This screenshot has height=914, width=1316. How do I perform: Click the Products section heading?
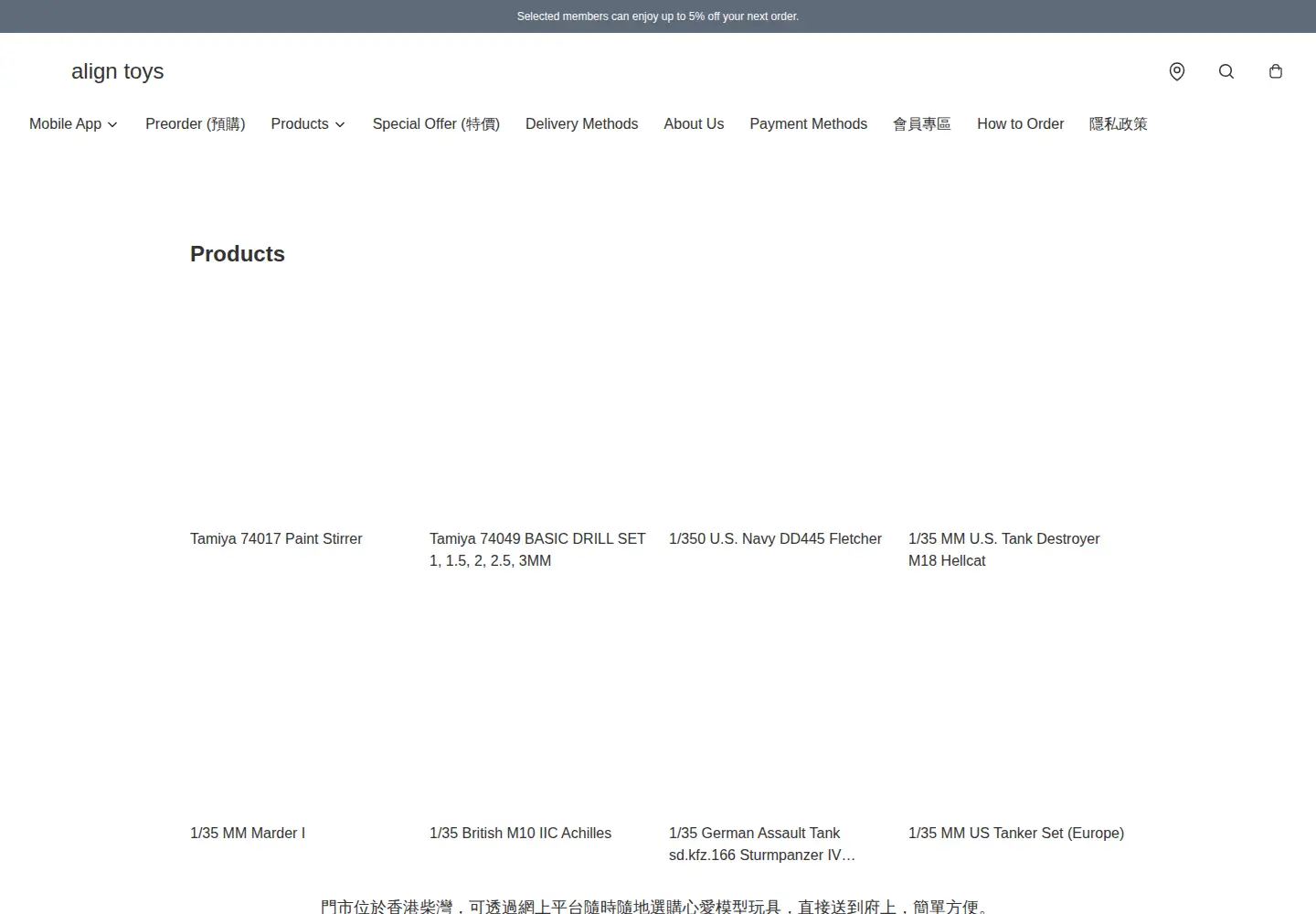pyautogui.click(x=238, y=254)
